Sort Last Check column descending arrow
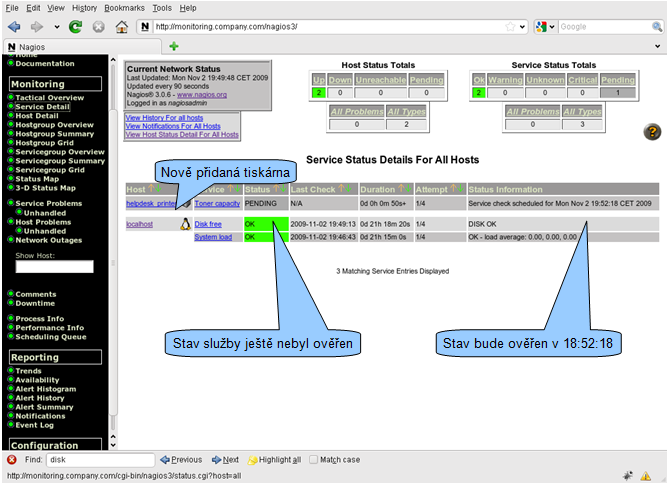The image size is (668, 485). tap(348, 188)
